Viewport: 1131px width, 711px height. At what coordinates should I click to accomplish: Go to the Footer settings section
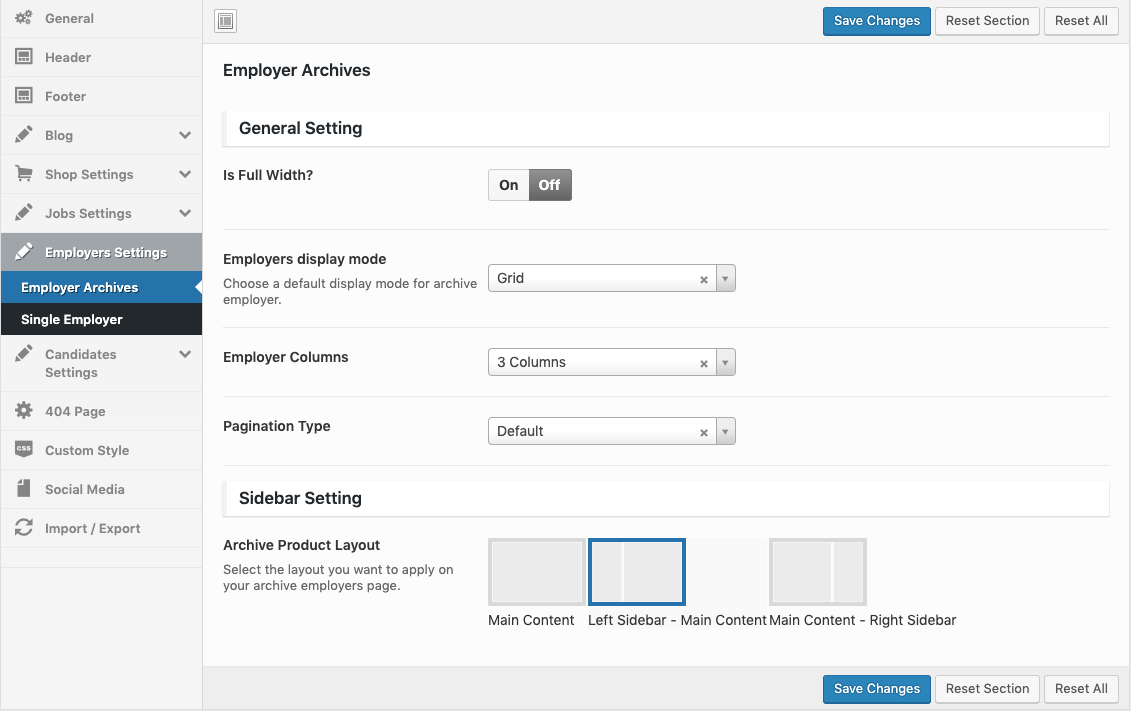pos(65,96)
